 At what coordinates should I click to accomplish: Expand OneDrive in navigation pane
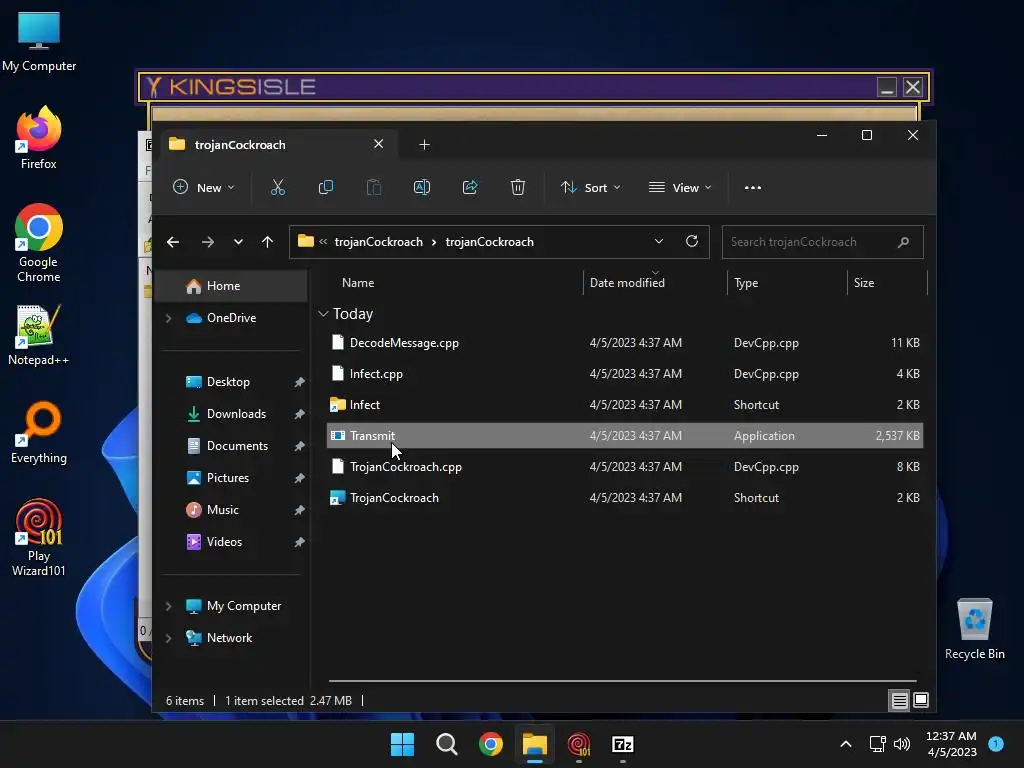click(168, 318)
